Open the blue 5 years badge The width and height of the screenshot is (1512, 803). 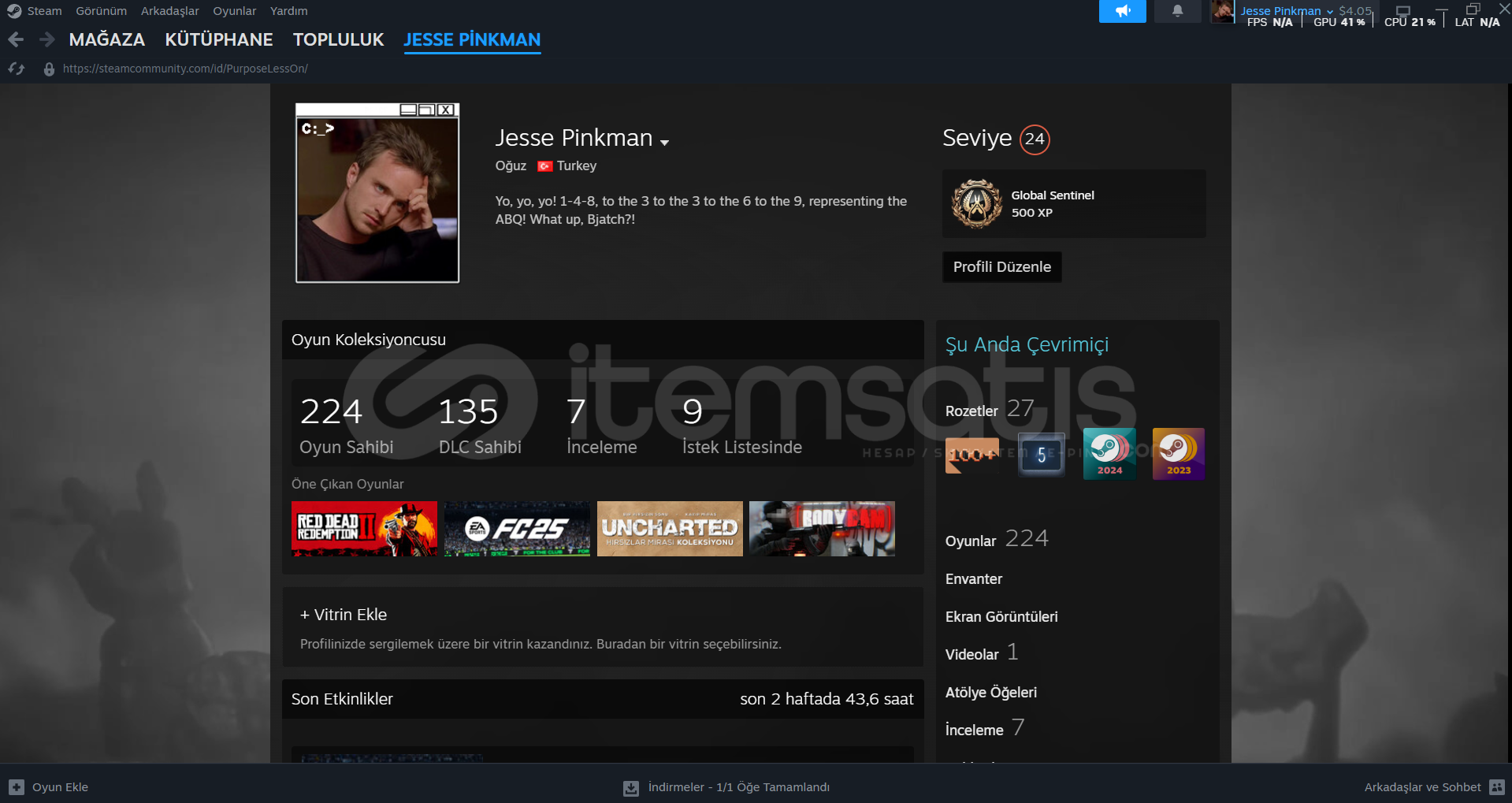[x=1042, y=455]
